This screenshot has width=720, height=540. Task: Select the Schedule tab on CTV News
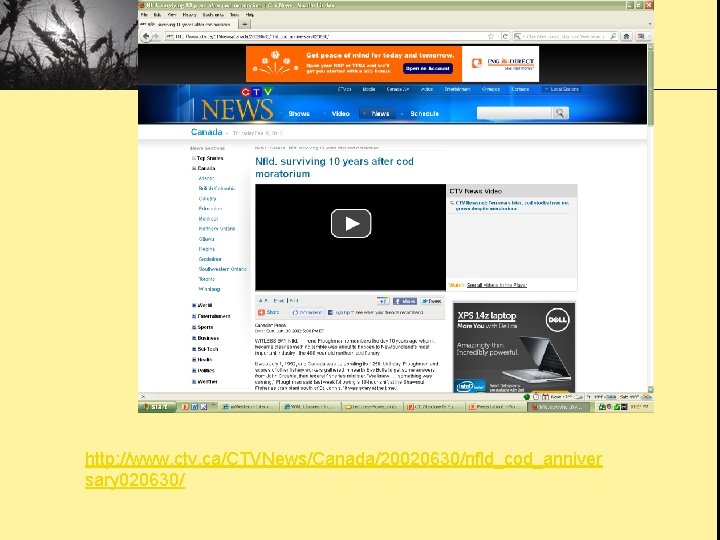424,113
